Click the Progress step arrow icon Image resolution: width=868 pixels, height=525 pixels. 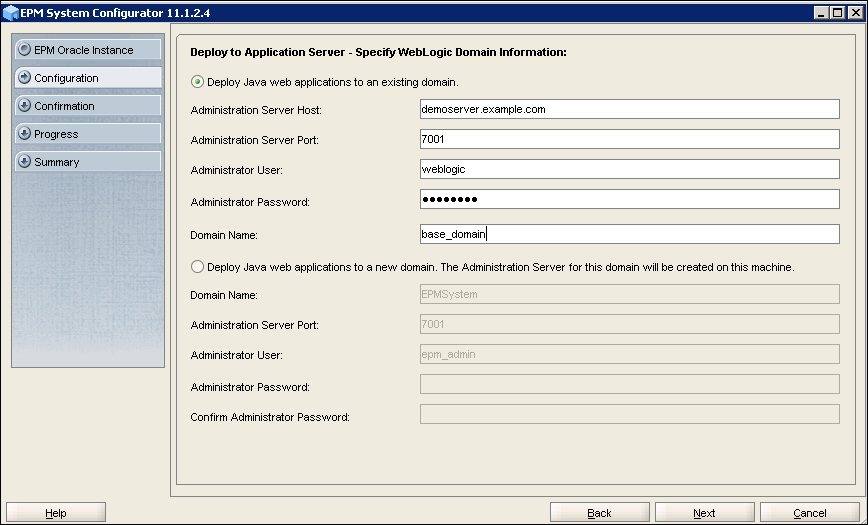(x=25, y=134)
